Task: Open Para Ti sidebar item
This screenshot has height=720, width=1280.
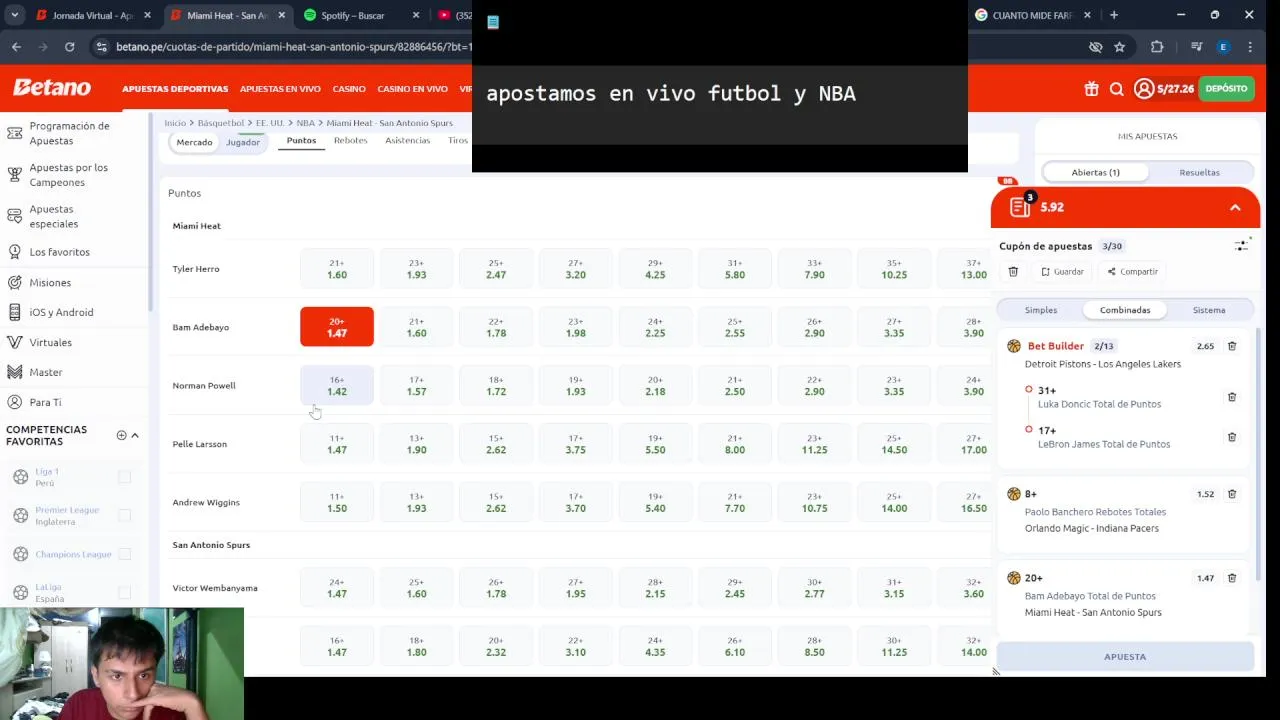Action: (45, 402)
